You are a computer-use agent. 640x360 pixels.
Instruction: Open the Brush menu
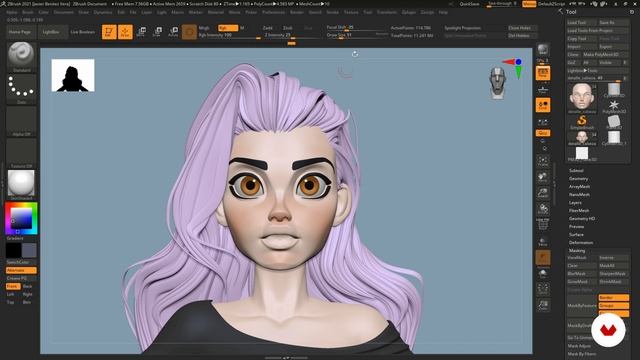[x=28, y=12]
